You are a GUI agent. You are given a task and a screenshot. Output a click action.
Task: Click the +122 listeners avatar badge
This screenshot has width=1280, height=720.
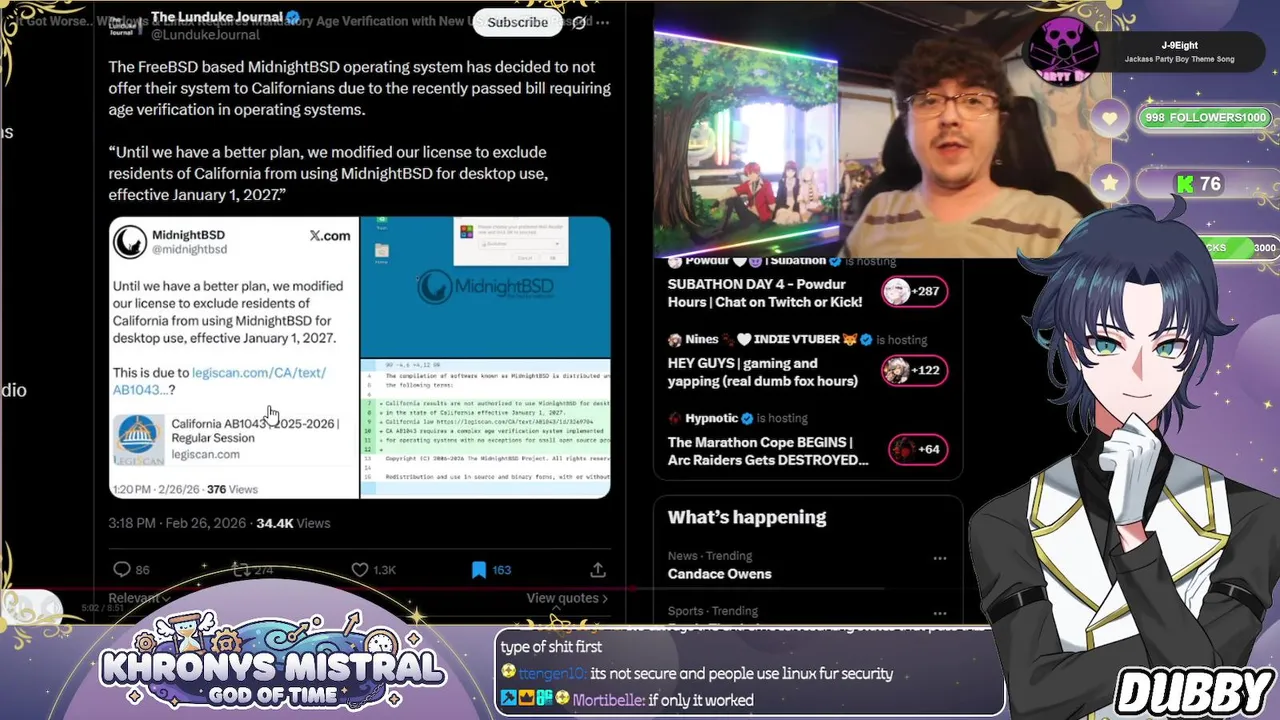tap(912, 370)
